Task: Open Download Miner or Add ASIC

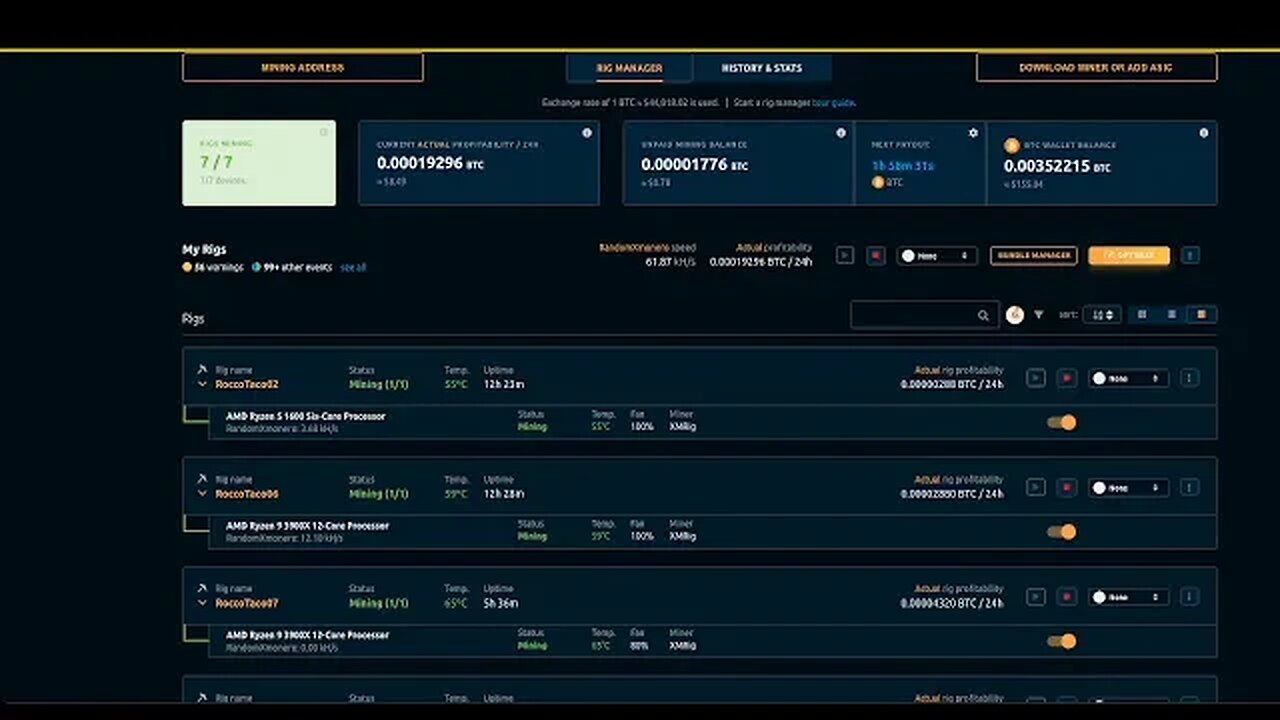Action: (1096, 67)
